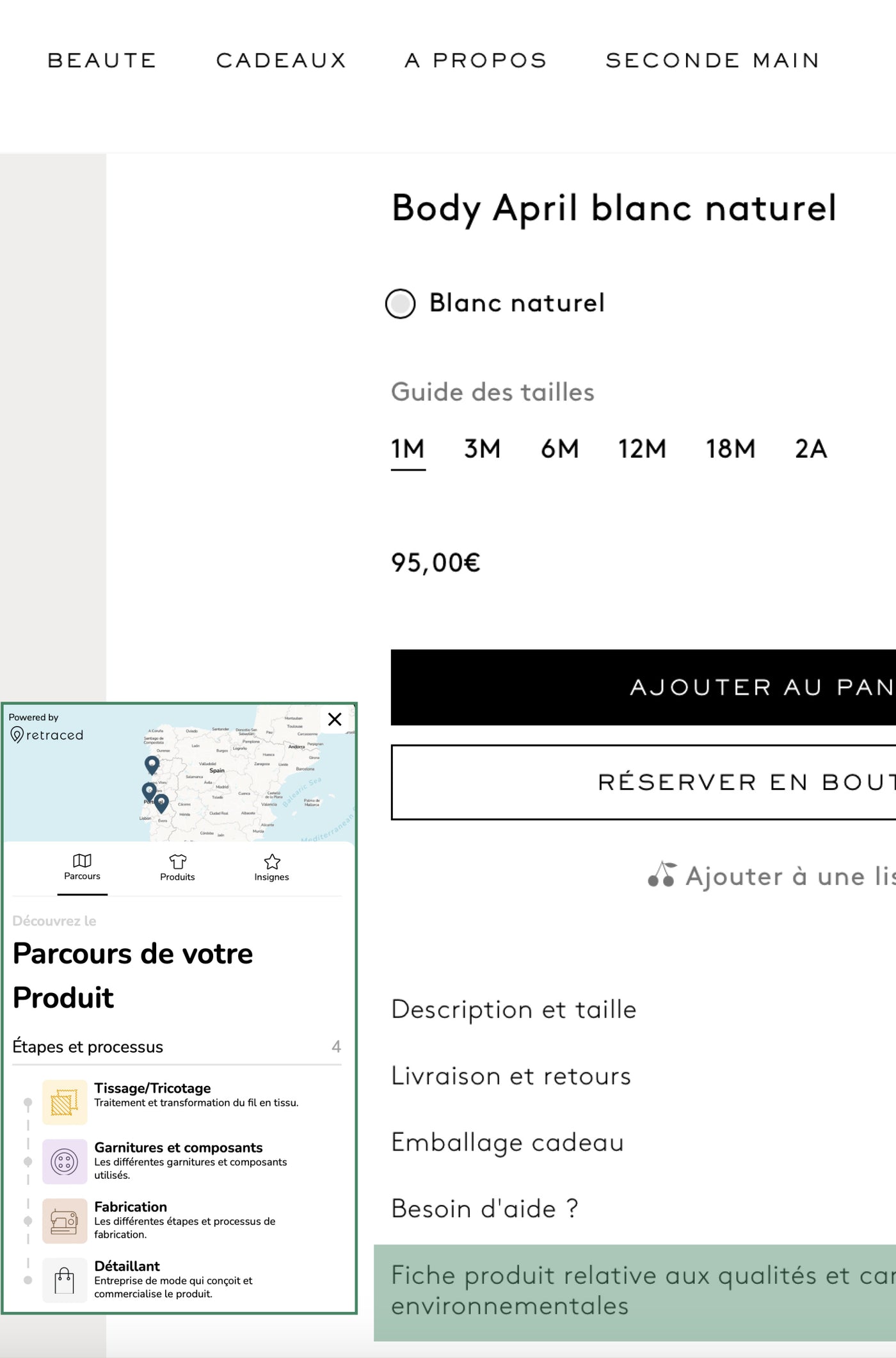Expand Livraison et retours section

click(511, 1076)
